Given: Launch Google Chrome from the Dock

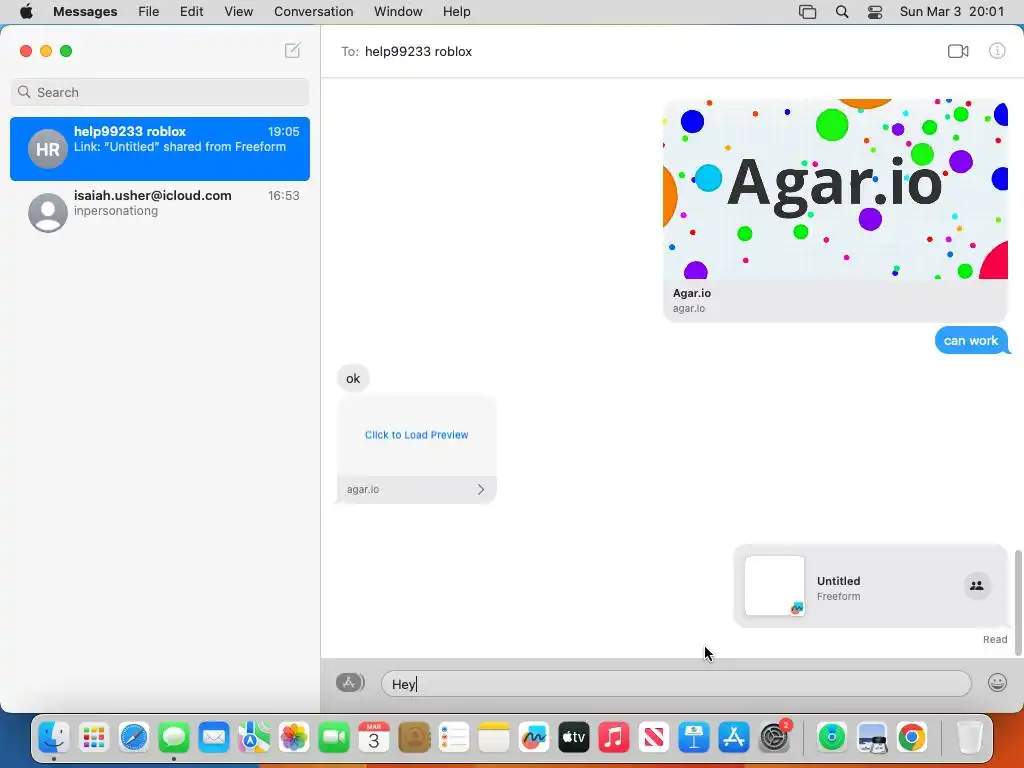Looking at the screenshot, I should 912,737.
